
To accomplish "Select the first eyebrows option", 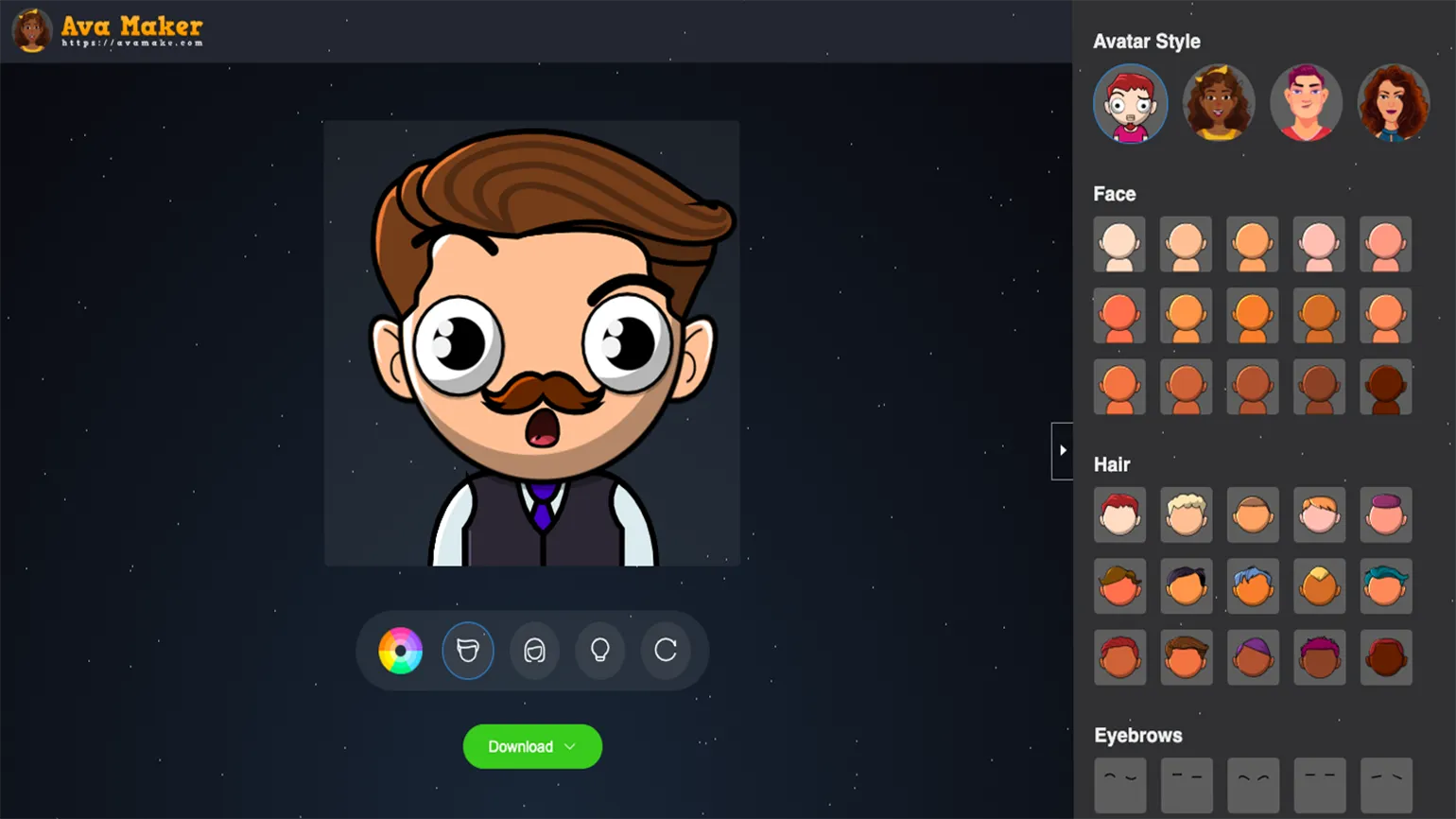I will coord(1119,784).
